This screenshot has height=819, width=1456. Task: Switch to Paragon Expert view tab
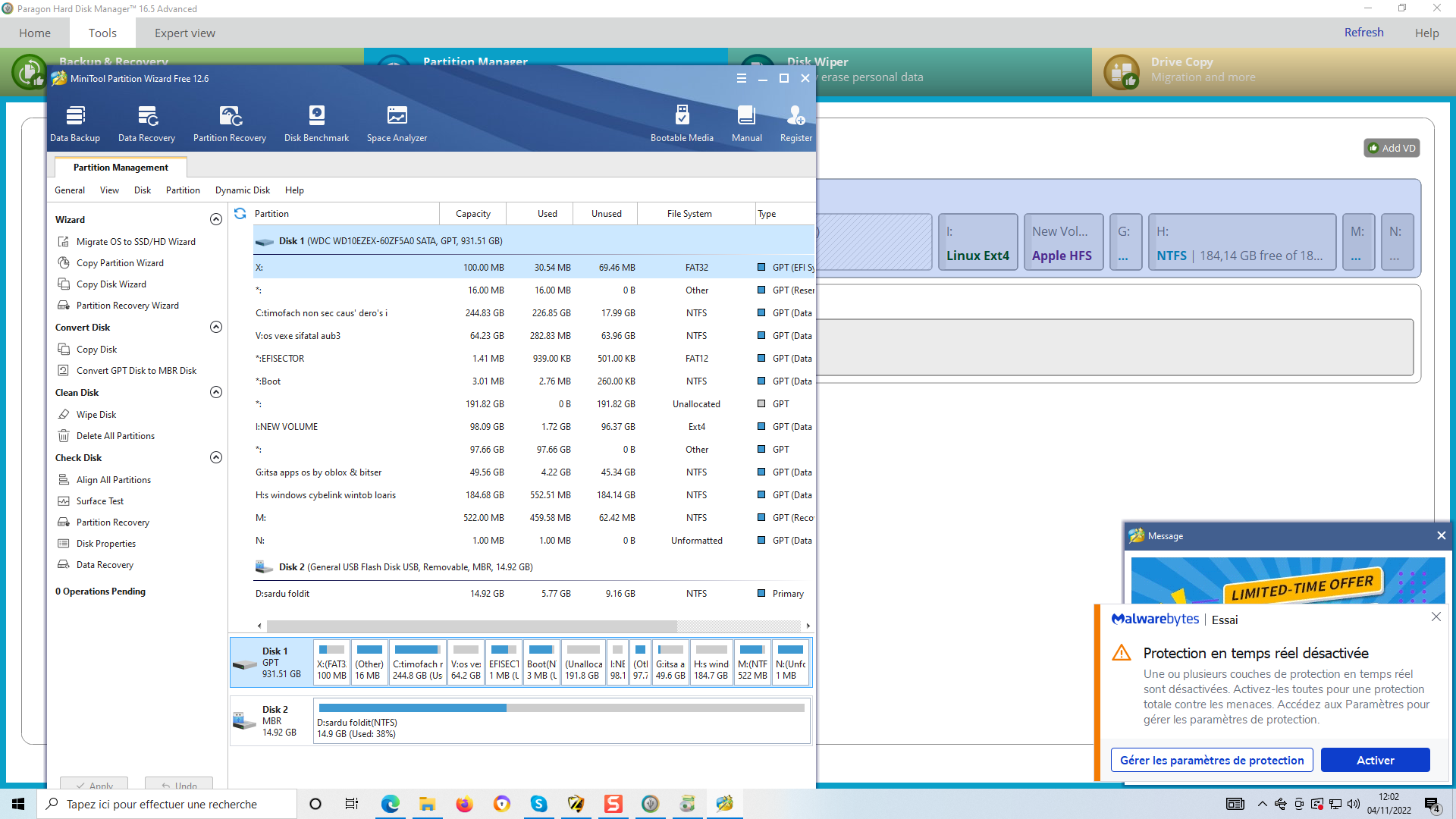185,33
